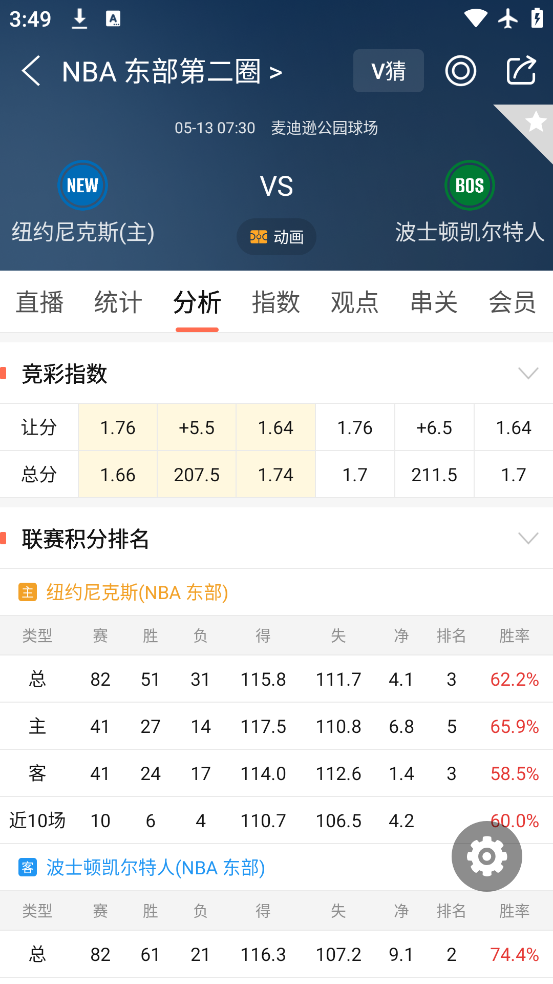Open the circular target icon in header

pyautogui.click(x=461, y=71)
